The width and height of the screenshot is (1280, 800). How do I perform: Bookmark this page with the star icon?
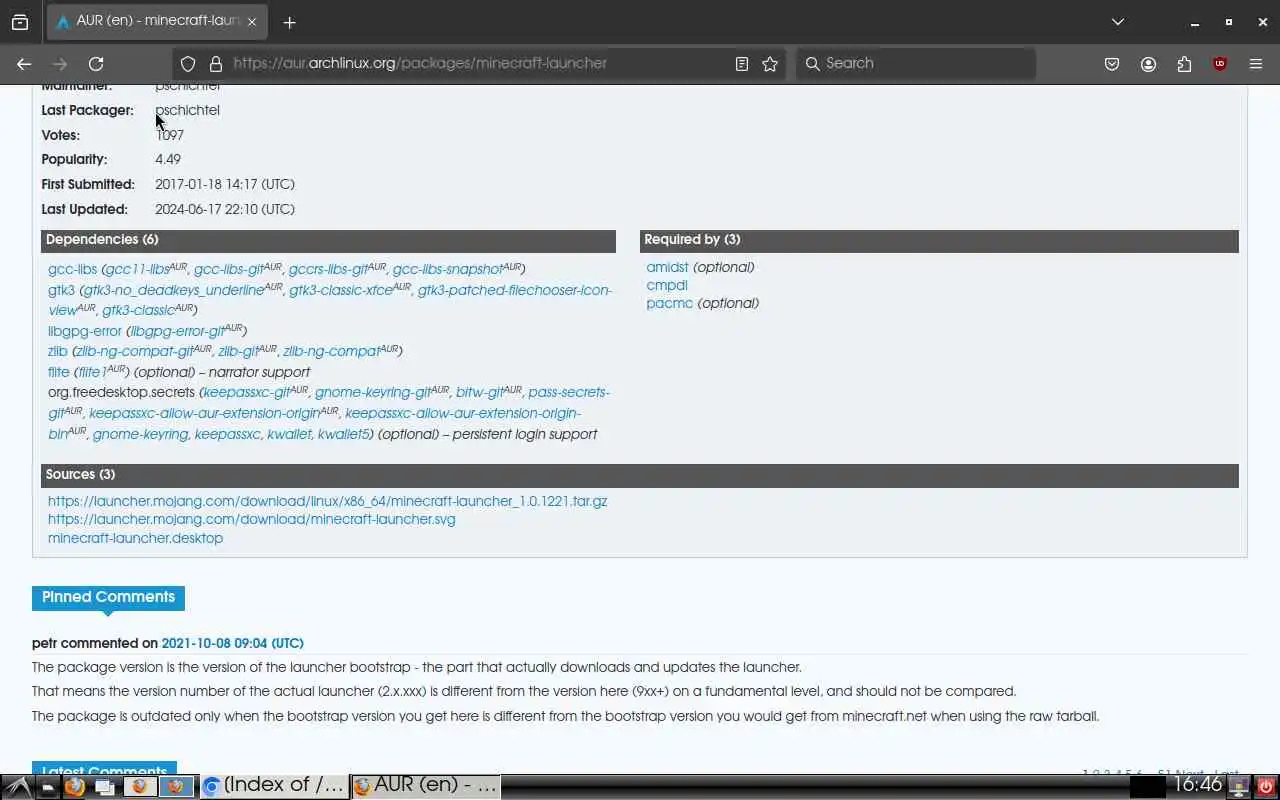click(x=770, y=63)
